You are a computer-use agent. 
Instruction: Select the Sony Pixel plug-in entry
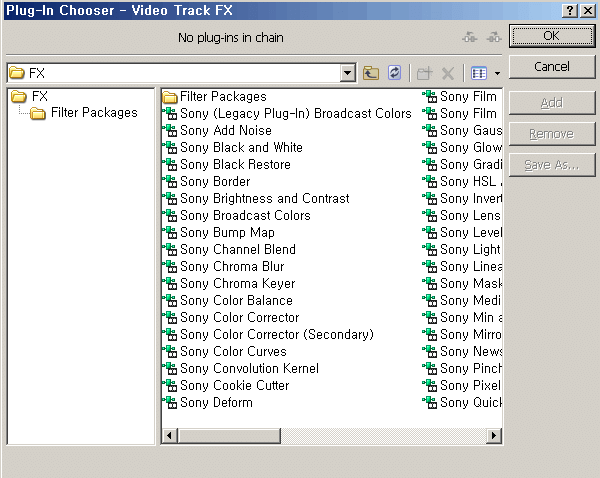pos(462,385)
